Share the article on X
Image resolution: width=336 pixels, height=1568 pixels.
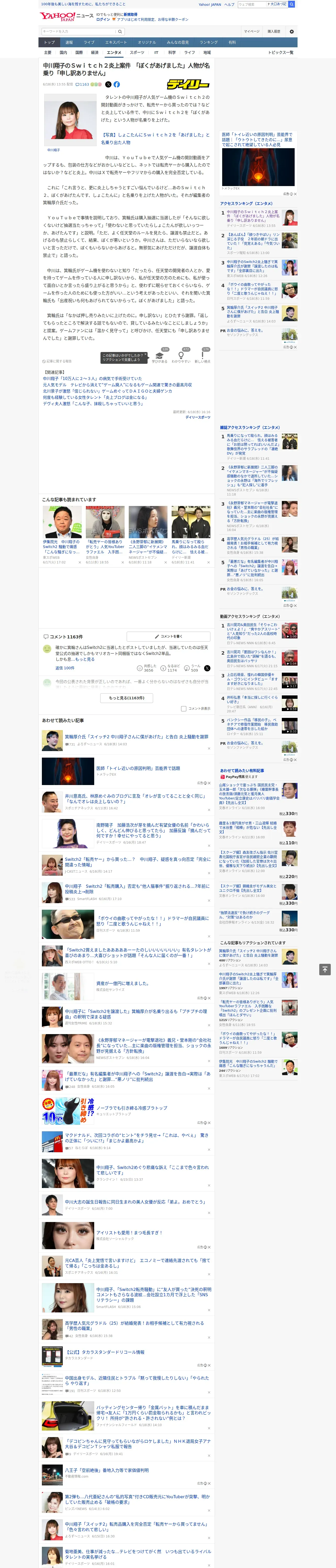(x=109, y=85)
